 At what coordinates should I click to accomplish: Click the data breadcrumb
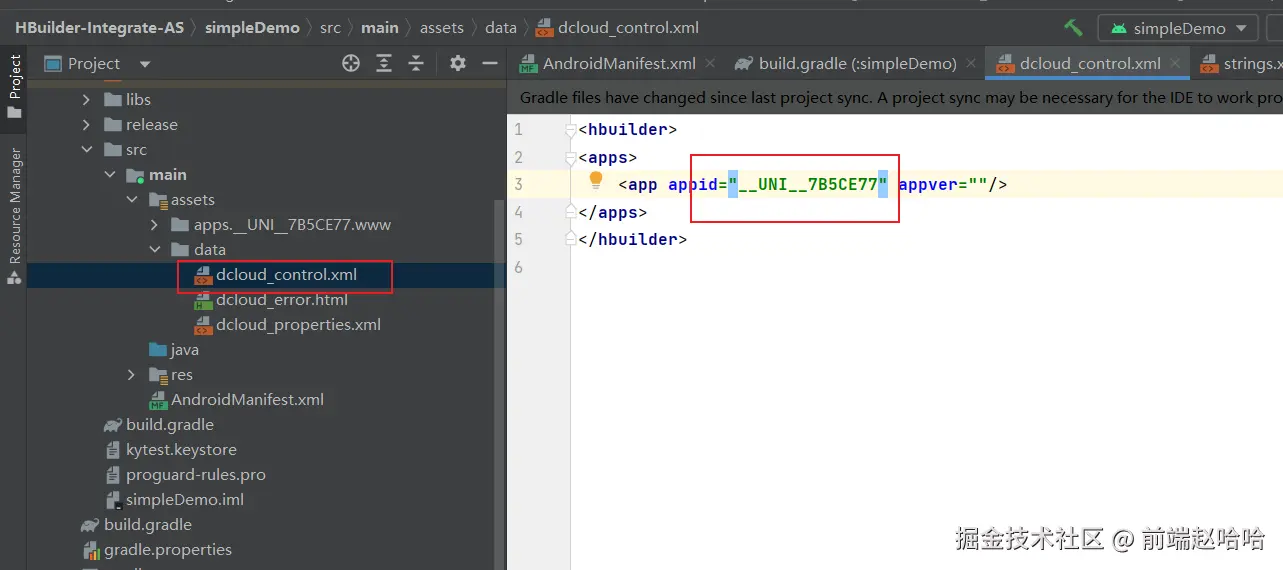[501, 28]
